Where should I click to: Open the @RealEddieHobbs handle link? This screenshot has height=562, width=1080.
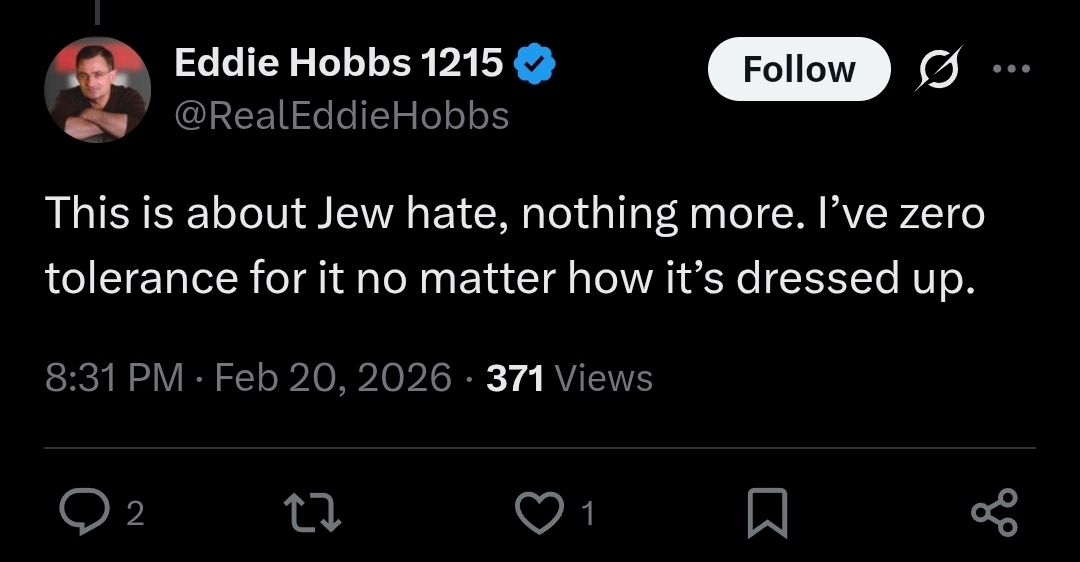(341, 116)
